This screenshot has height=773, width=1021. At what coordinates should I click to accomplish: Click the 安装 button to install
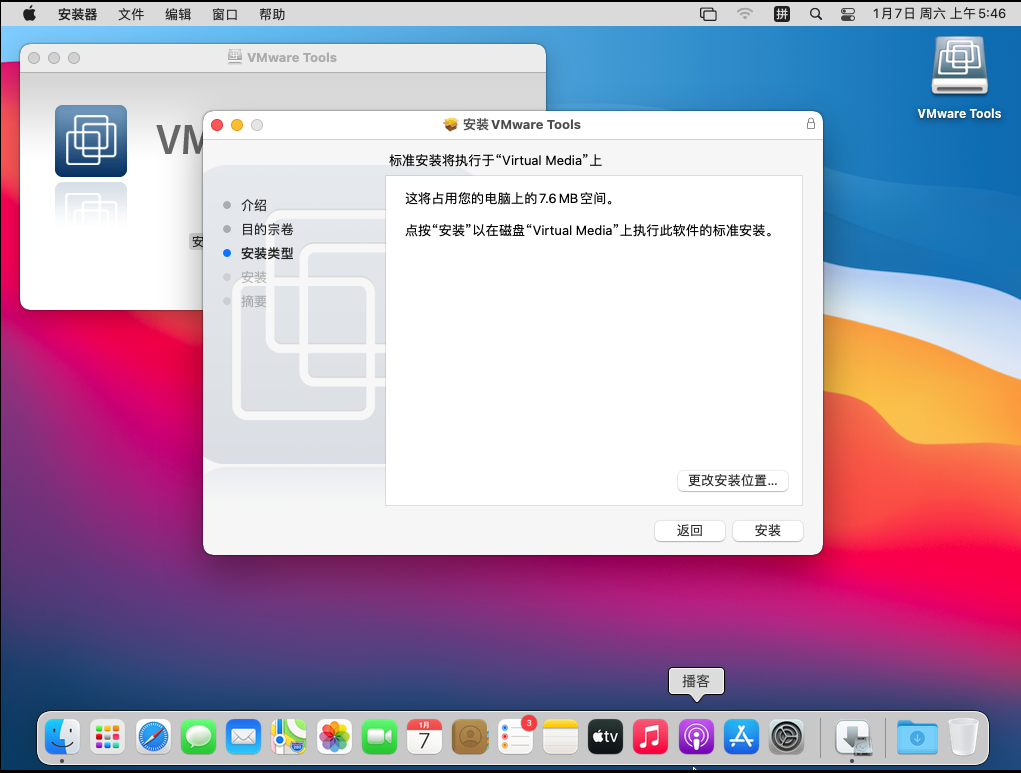(x=768, y=531)
